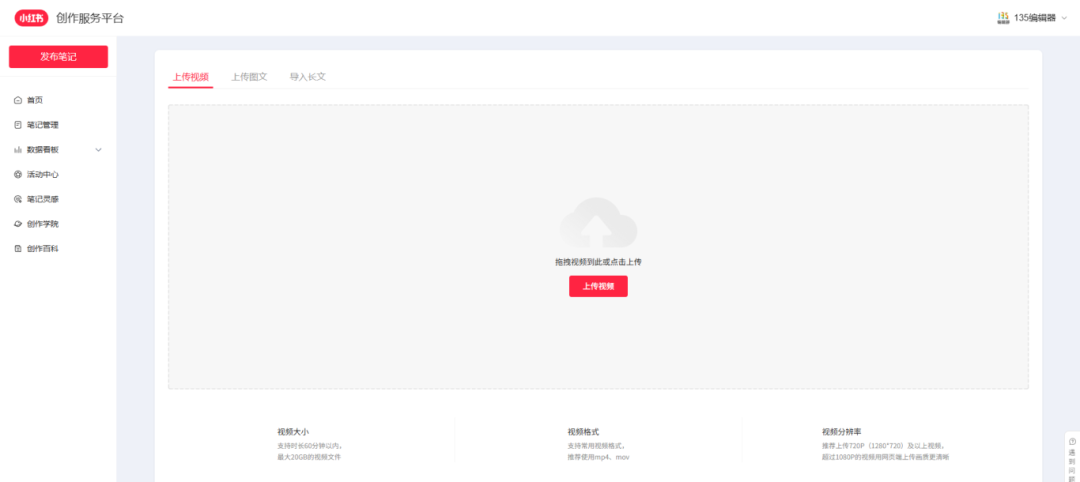Switch to the 导入长文 tab
Screen dimensions: 1080x482
pyautogui.click(x=307, y=76)
